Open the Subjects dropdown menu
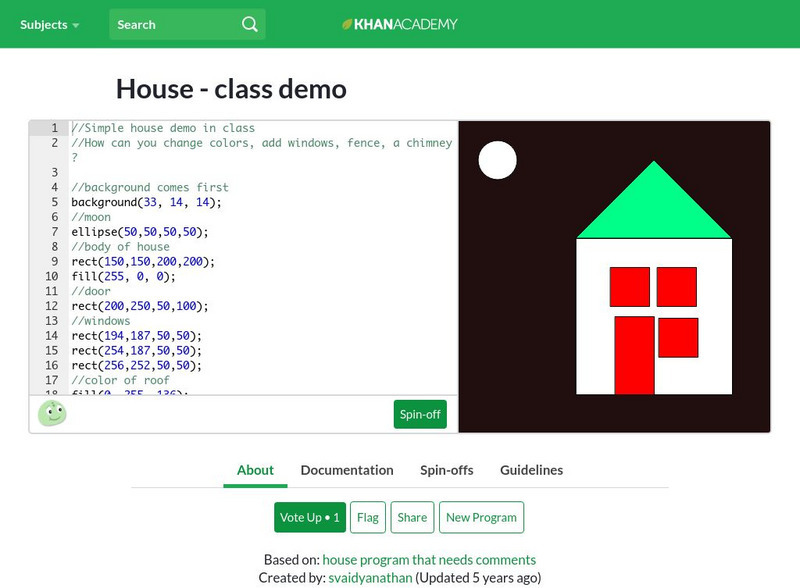This screenshot has height=588, width=800. (x=49, y=24)
